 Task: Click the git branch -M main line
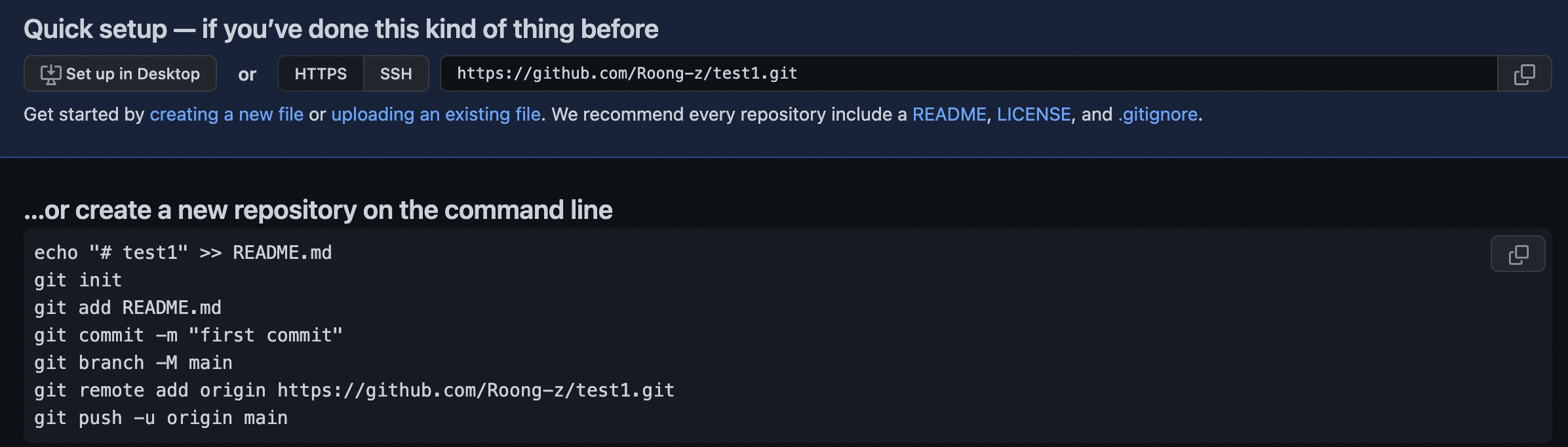(133, 363)
